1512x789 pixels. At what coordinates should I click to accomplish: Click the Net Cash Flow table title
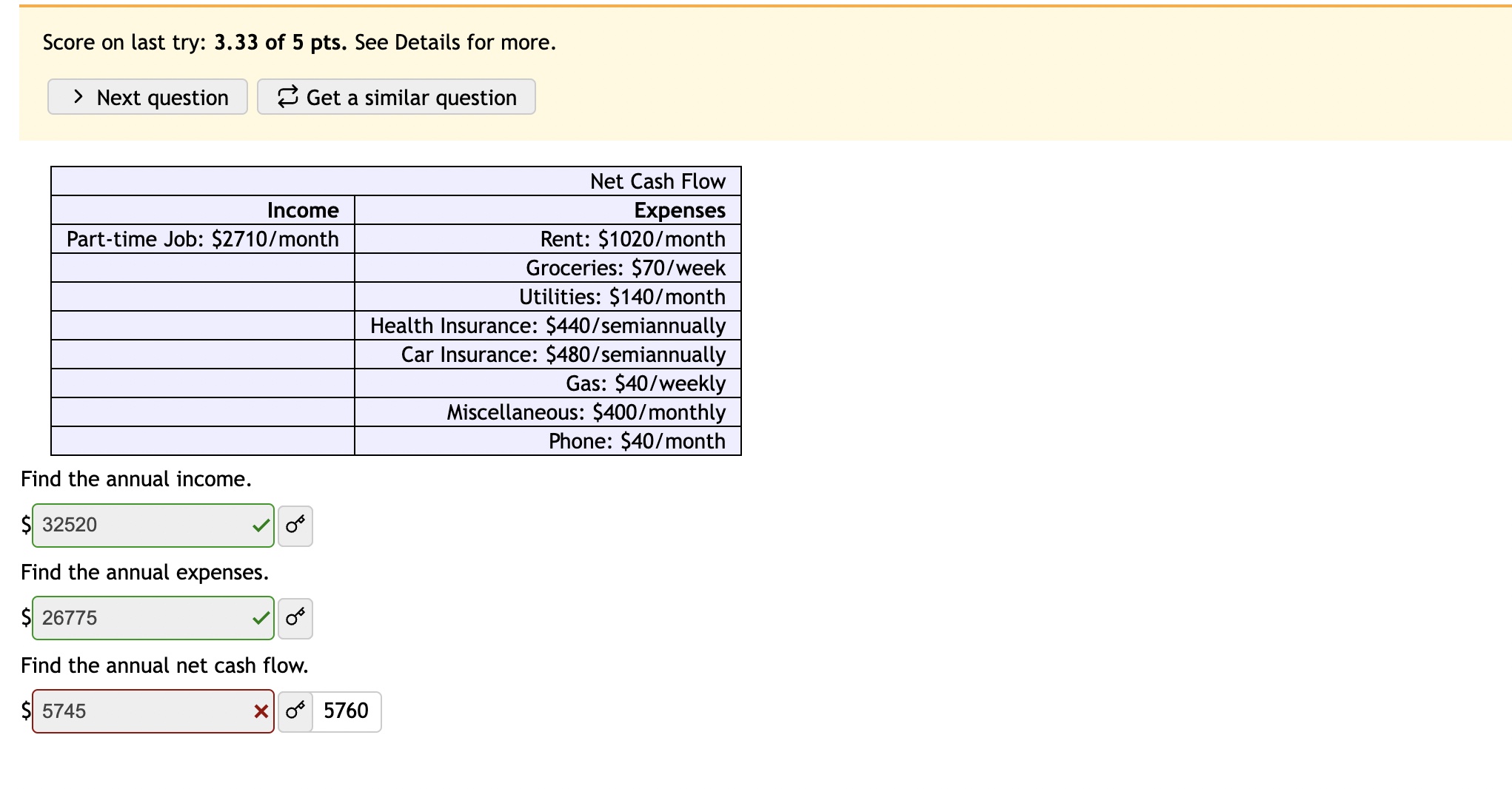point(658,181)
